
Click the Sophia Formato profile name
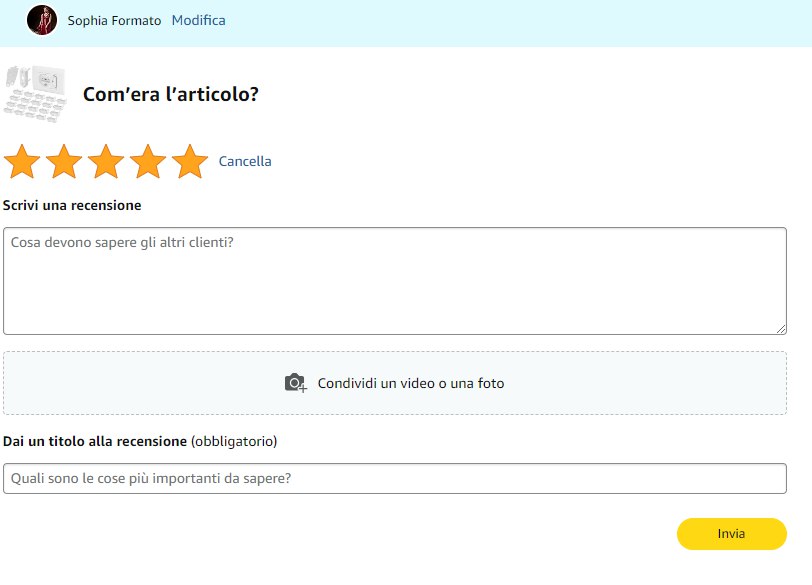coord(114,20)
